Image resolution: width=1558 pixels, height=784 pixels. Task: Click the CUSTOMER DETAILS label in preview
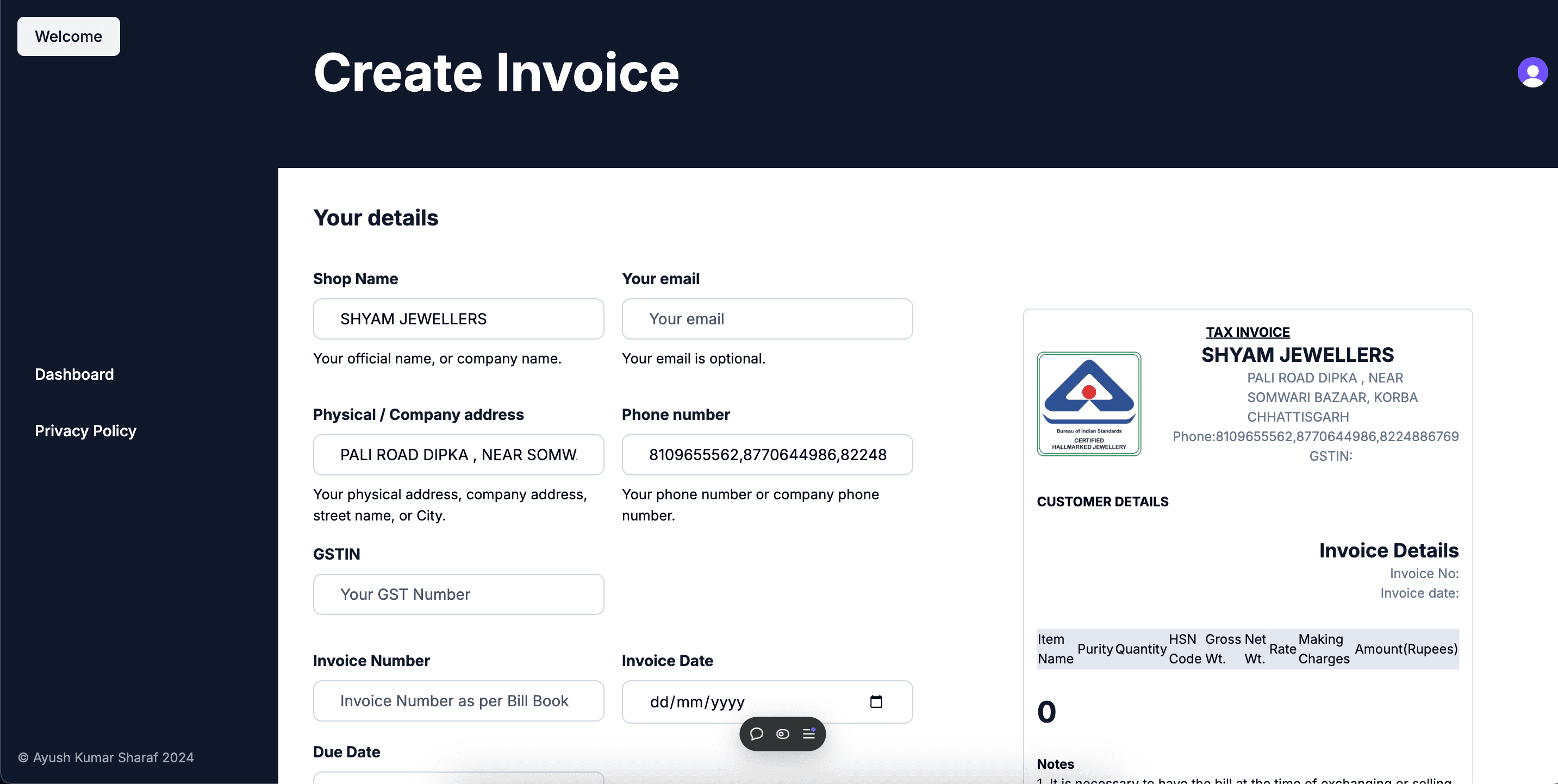[x=1102, y=501]
